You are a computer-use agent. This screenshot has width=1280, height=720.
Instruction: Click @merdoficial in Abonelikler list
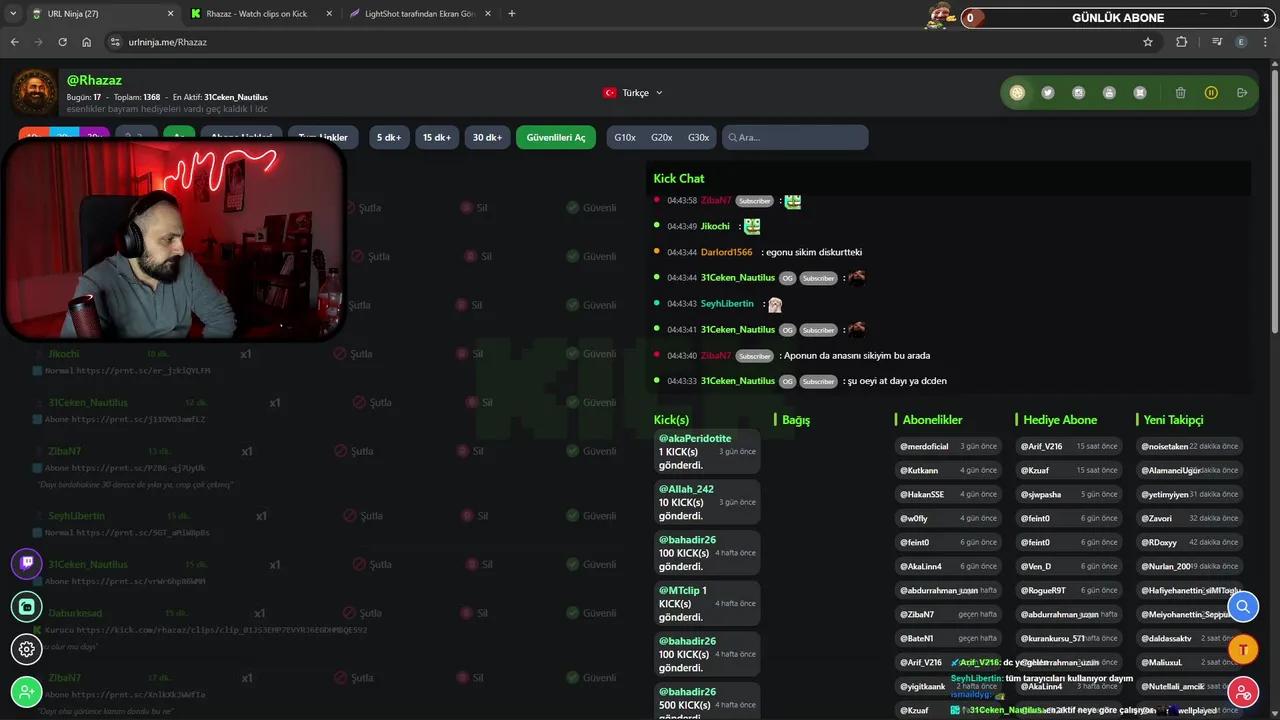click(x=948, y=446)
